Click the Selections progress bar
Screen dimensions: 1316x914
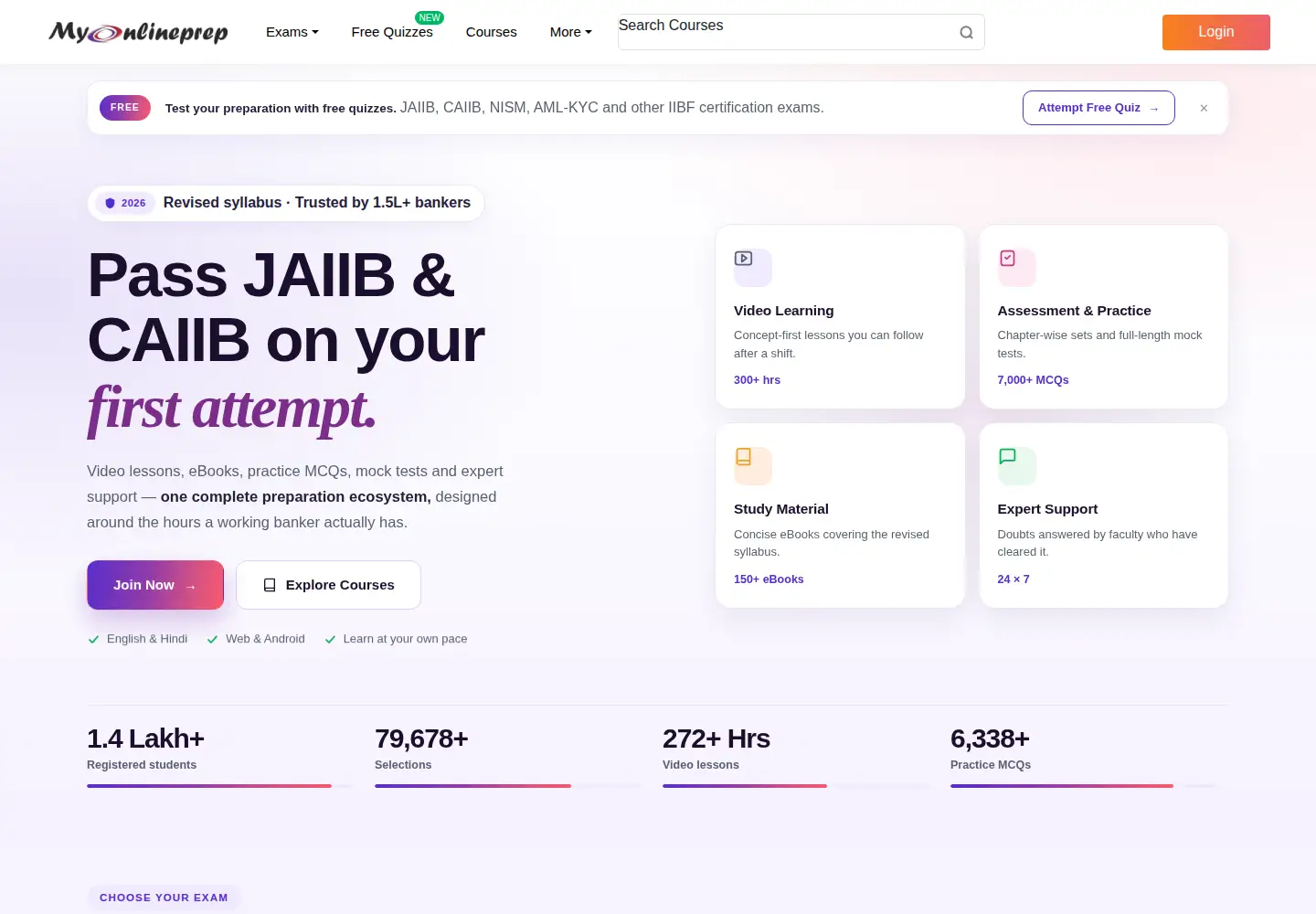[507, 786]
